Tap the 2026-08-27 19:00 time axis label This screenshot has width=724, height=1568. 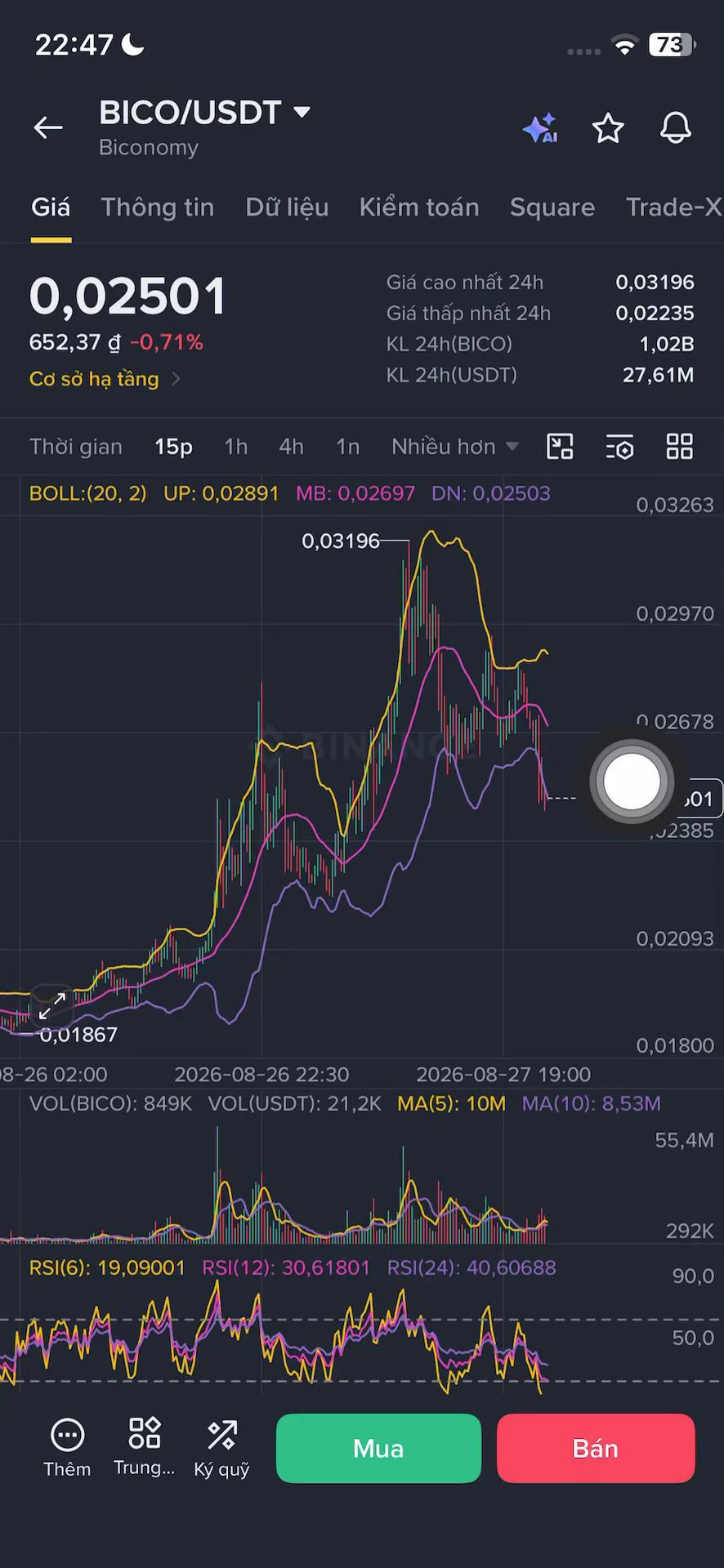pos(503,1074)
